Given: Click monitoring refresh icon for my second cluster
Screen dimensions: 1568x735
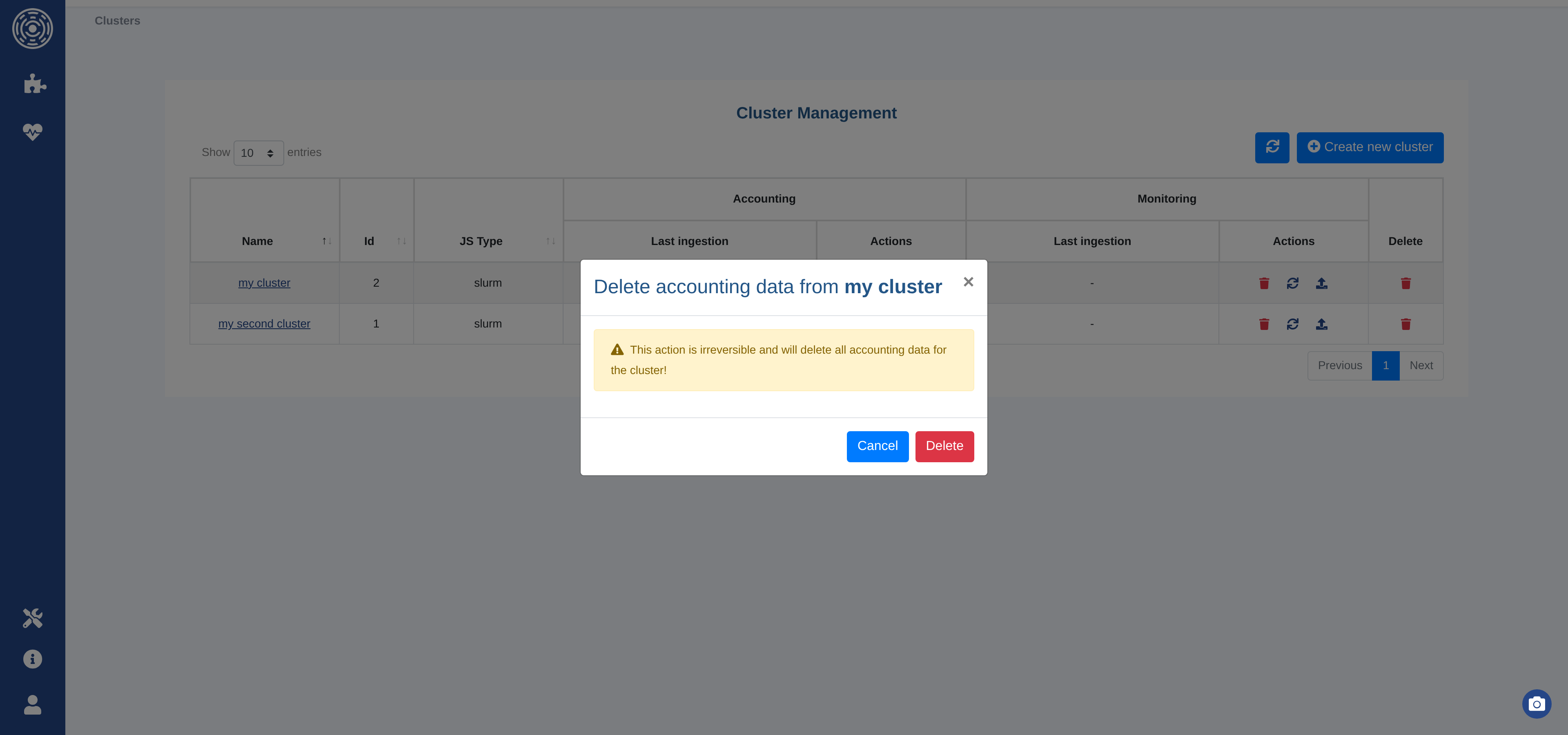Looking at the screenshot, I should [x=1293, y=324].
